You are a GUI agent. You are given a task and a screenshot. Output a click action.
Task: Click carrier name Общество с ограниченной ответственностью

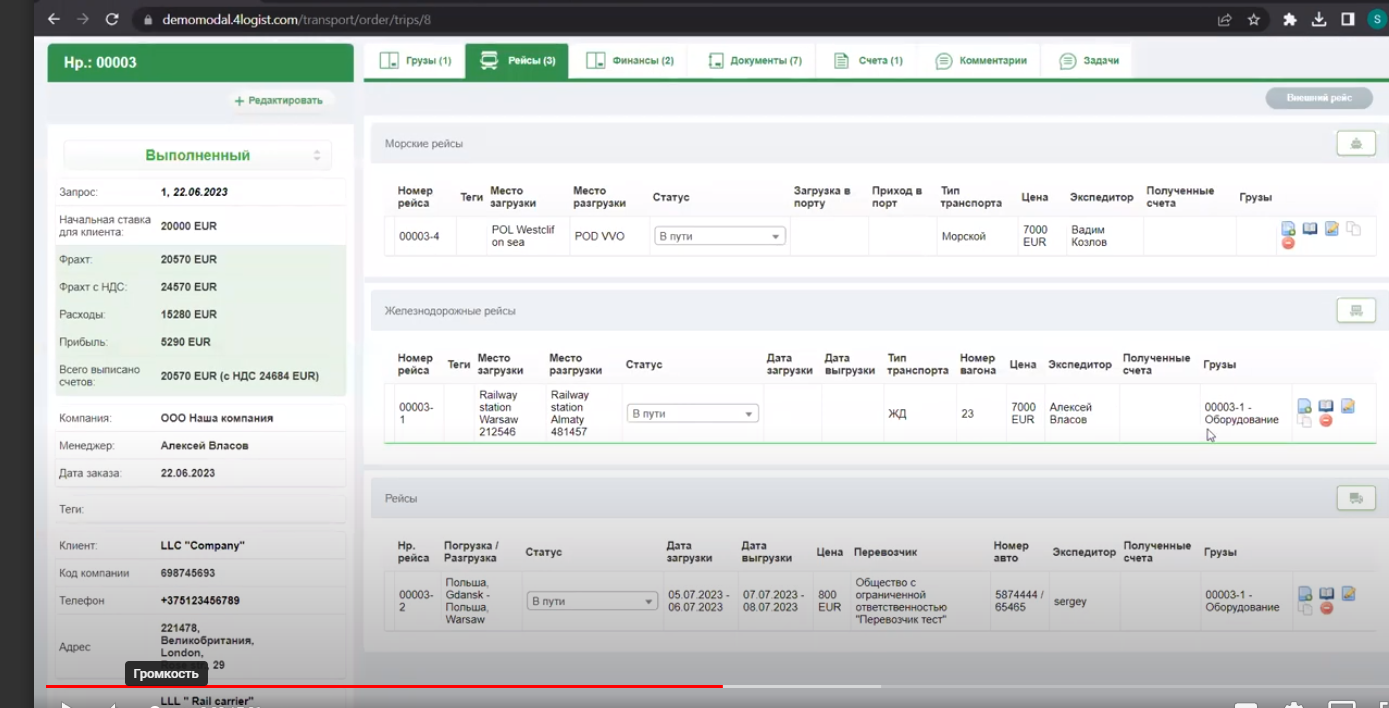(900, 601)
